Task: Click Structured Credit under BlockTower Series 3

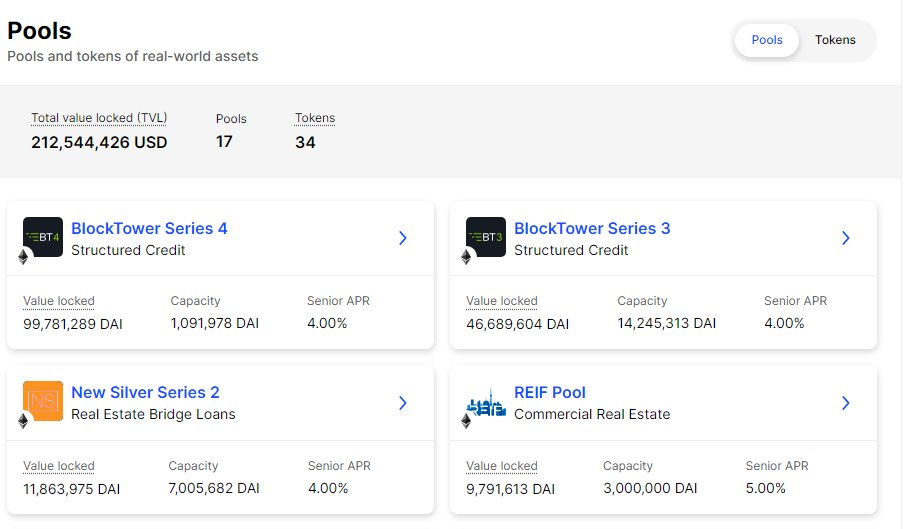Action: [x=571, y=250]
